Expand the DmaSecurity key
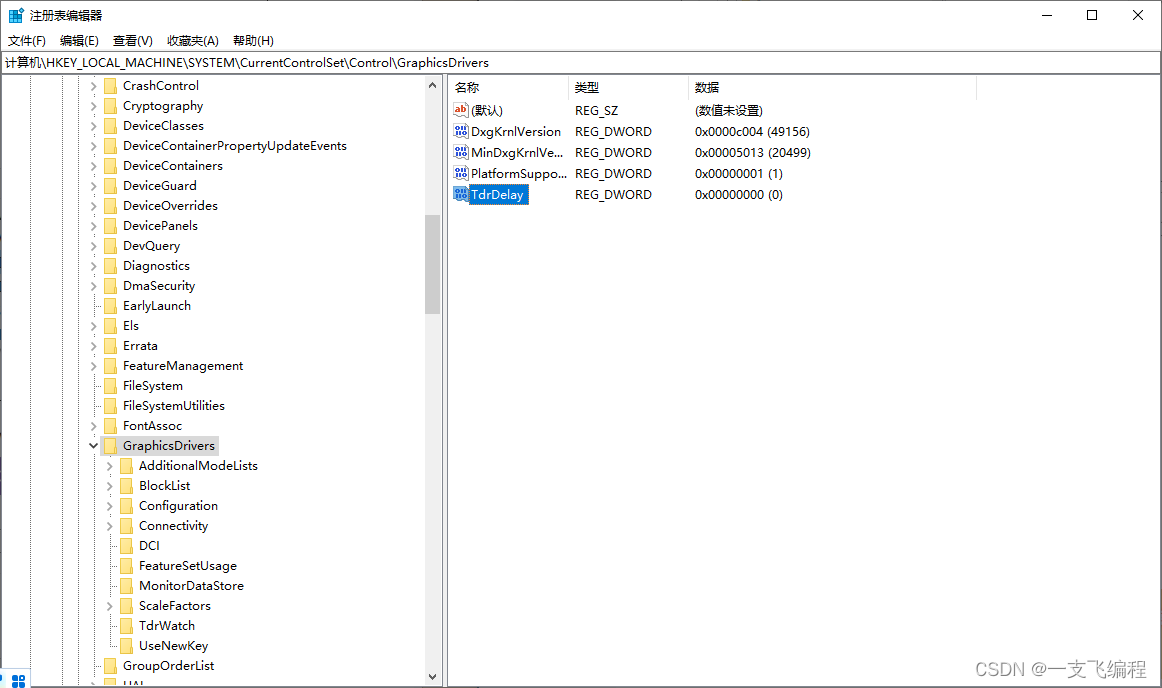 (93, 285)
